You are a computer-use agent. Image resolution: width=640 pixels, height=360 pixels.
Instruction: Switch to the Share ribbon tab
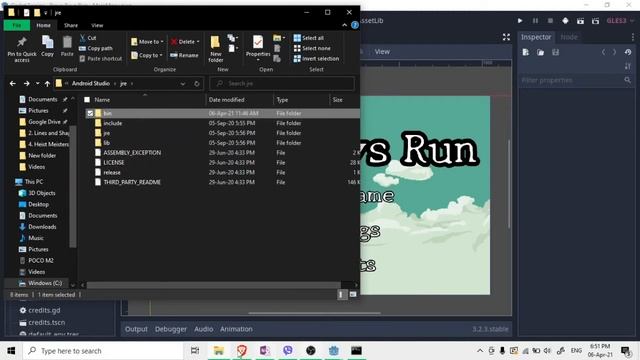(71, 25)
